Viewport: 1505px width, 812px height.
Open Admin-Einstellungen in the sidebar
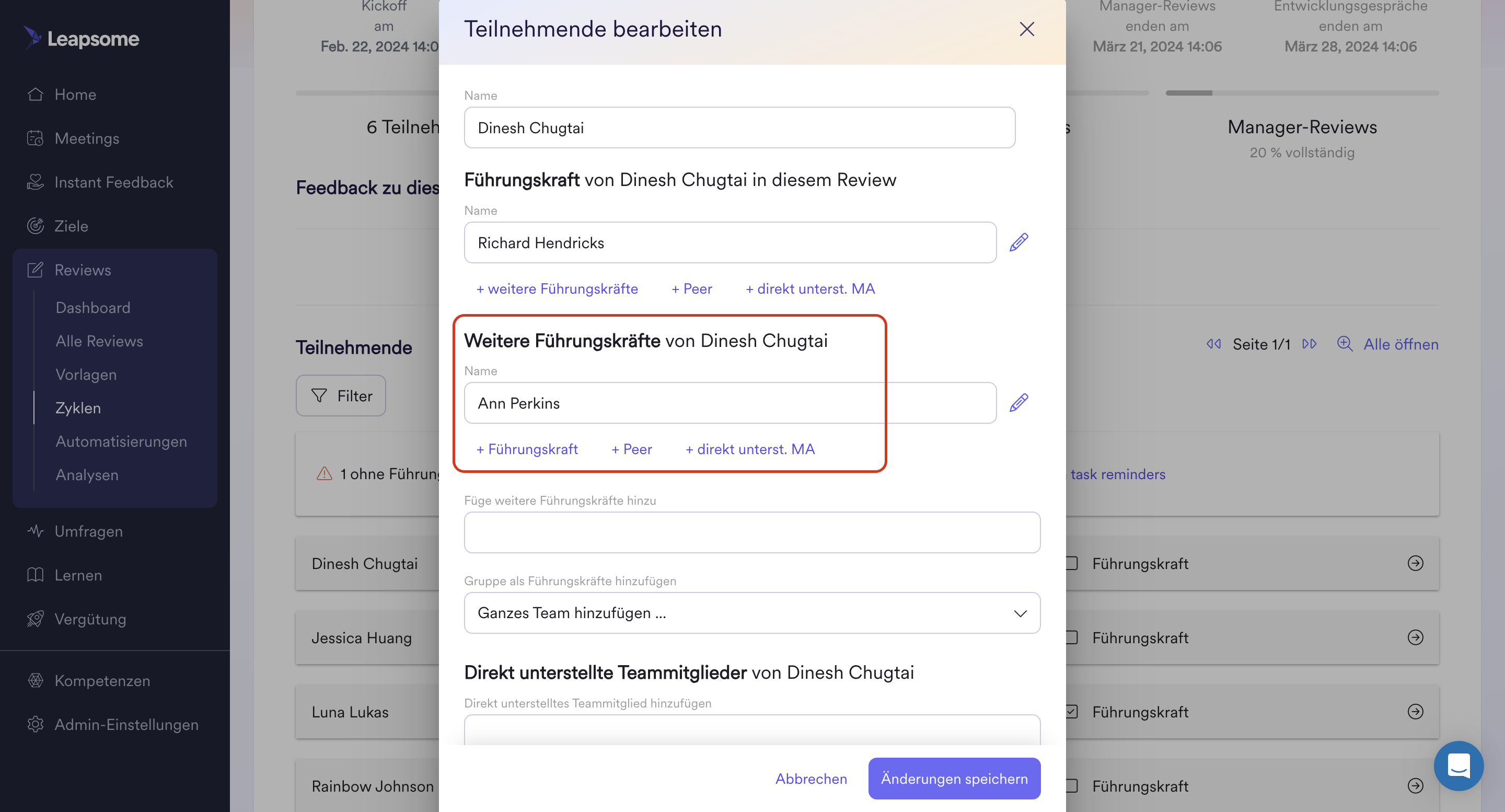click(126, 724)
